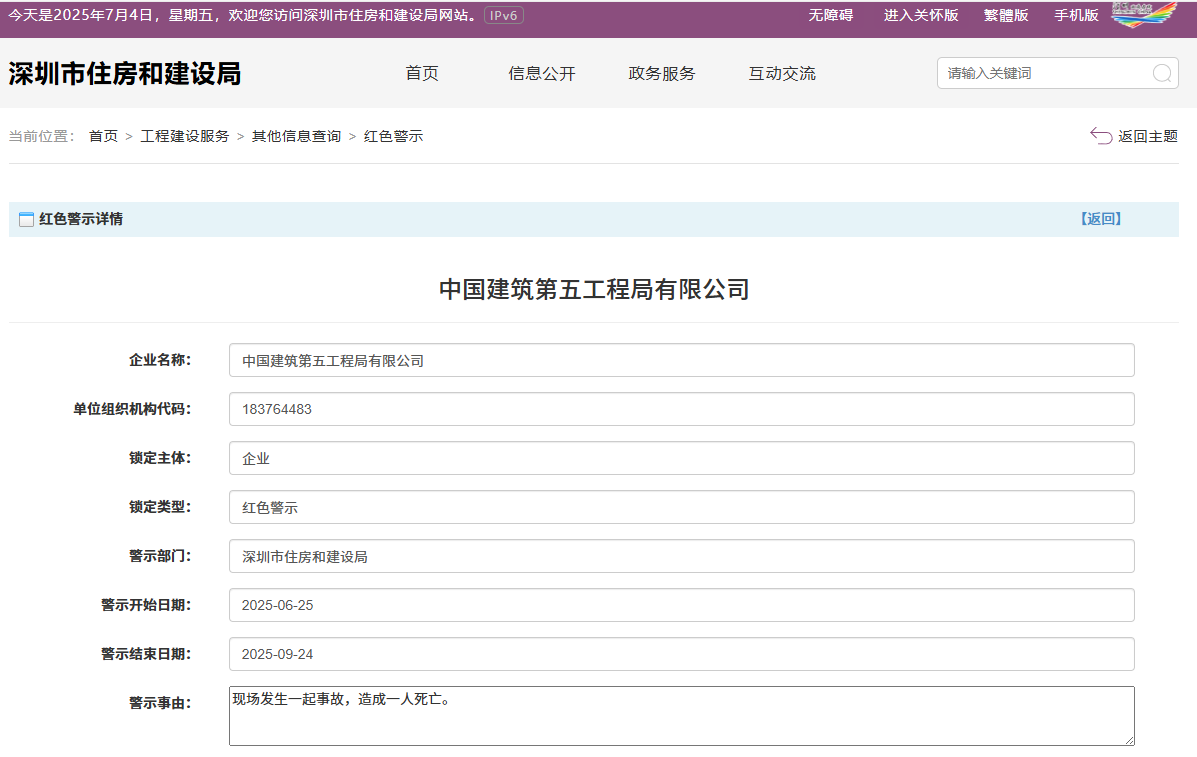Viewport: 1197px width, 757px height.
Task: Click the 警示开始日期: label
Action: coord(146,605)
